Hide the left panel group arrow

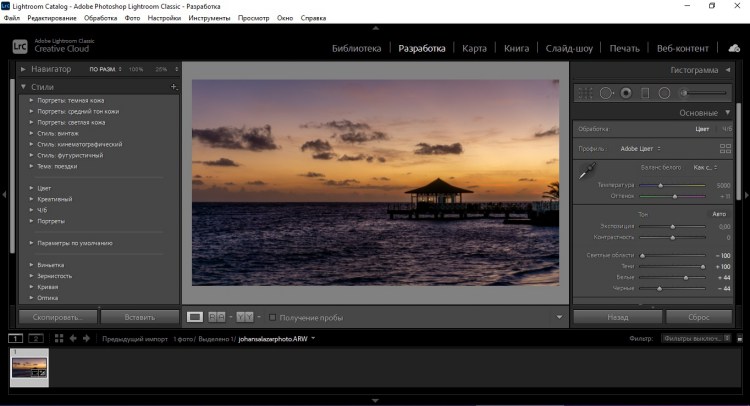pyautogui.click(x=4, y=195)
